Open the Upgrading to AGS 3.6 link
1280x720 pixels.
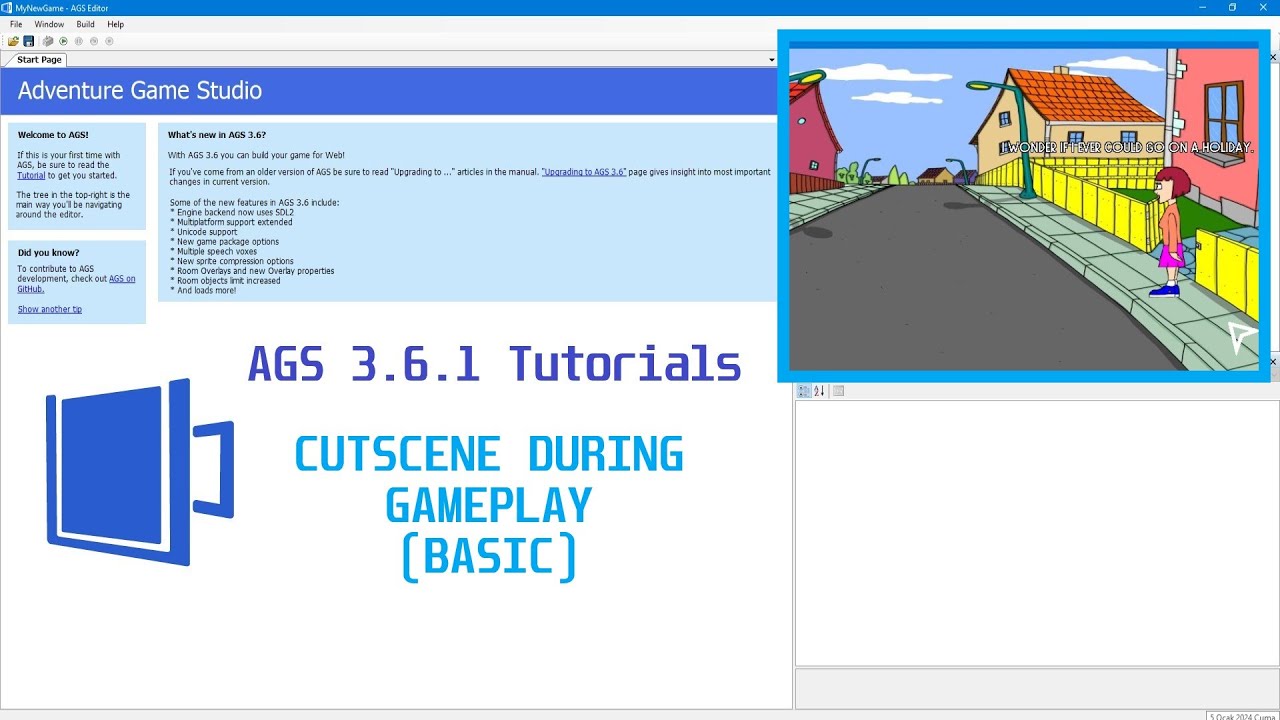click(584, 172)
